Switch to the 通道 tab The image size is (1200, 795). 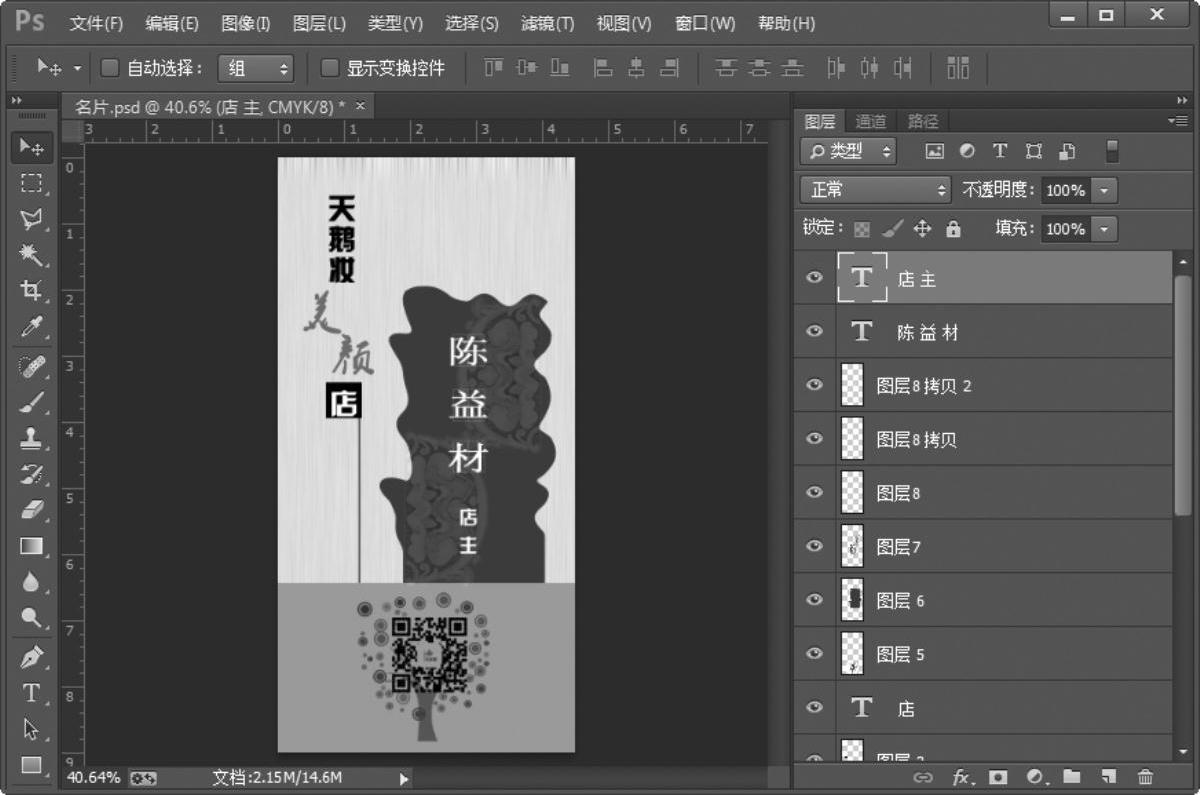871,121
